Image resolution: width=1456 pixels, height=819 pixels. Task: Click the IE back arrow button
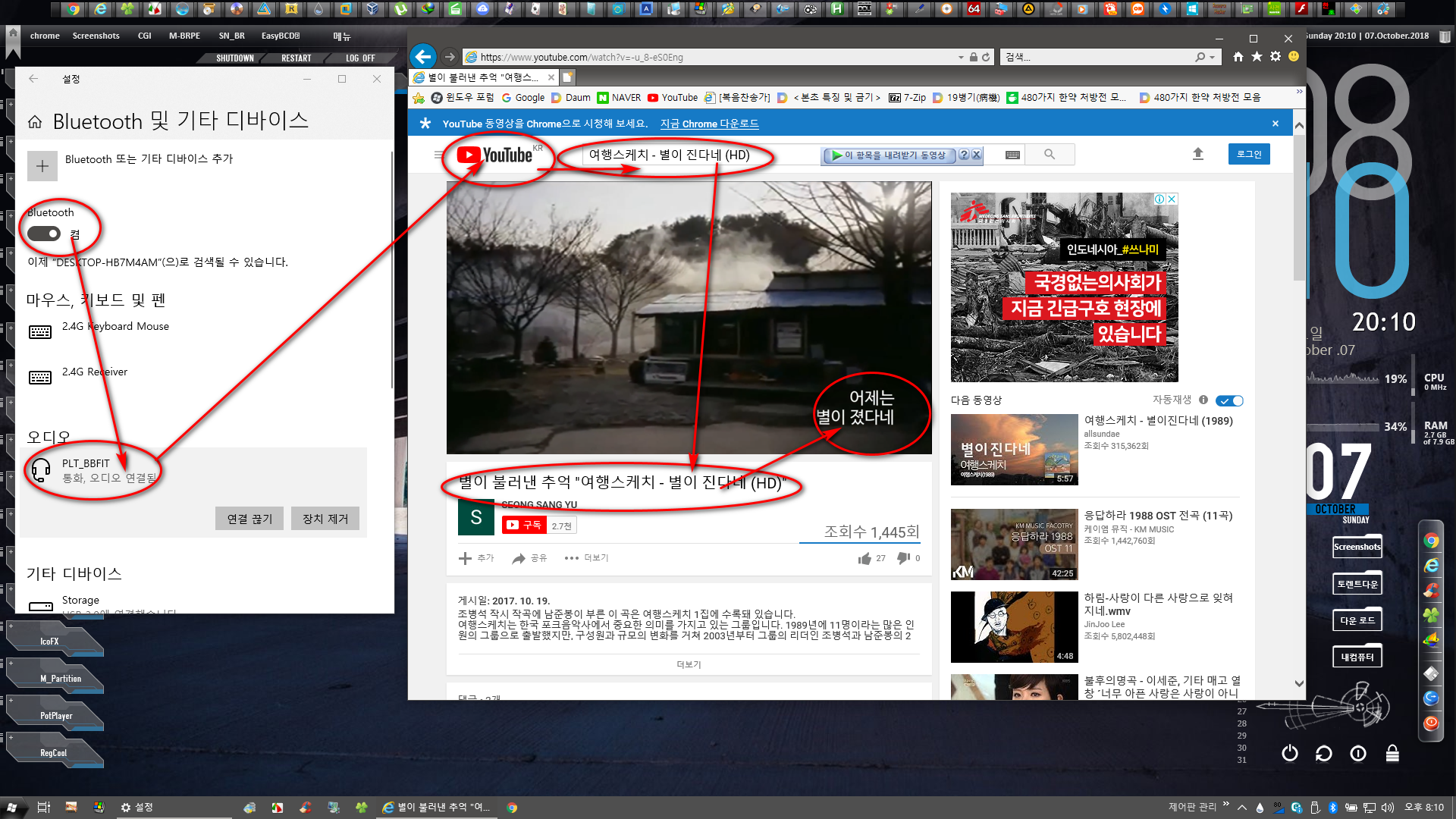click(423, 57)
